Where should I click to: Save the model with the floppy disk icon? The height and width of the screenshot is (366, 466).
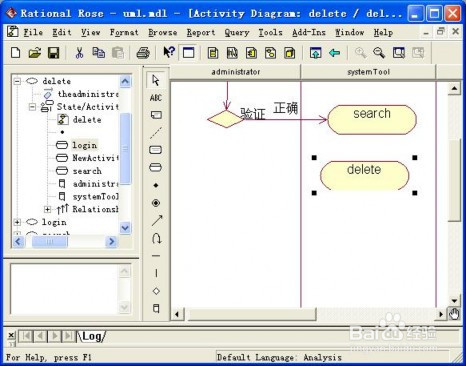(x=53, y=53)
